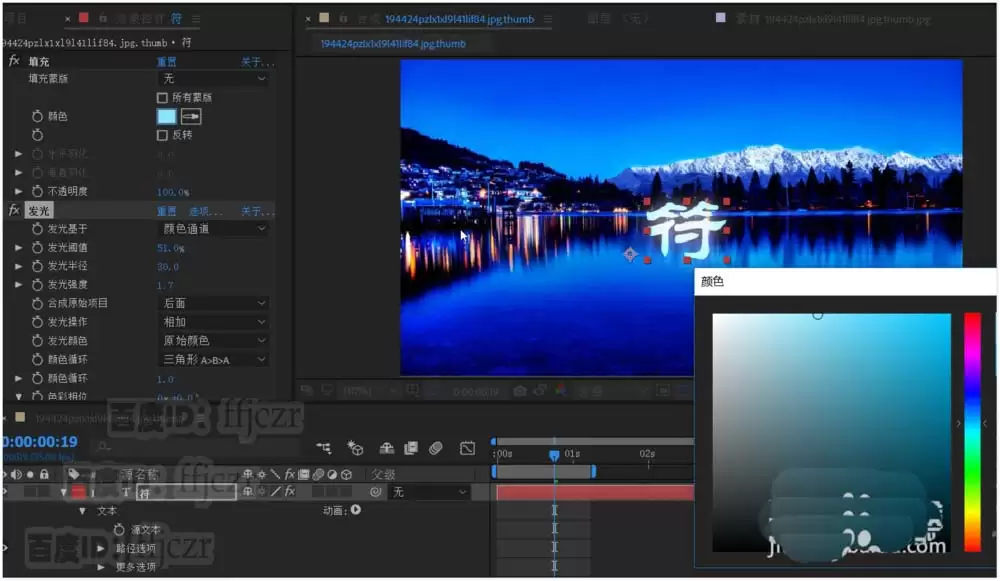1000x581 pixels.
Task: Click the 动画 add animator play button
Action: 356,510
